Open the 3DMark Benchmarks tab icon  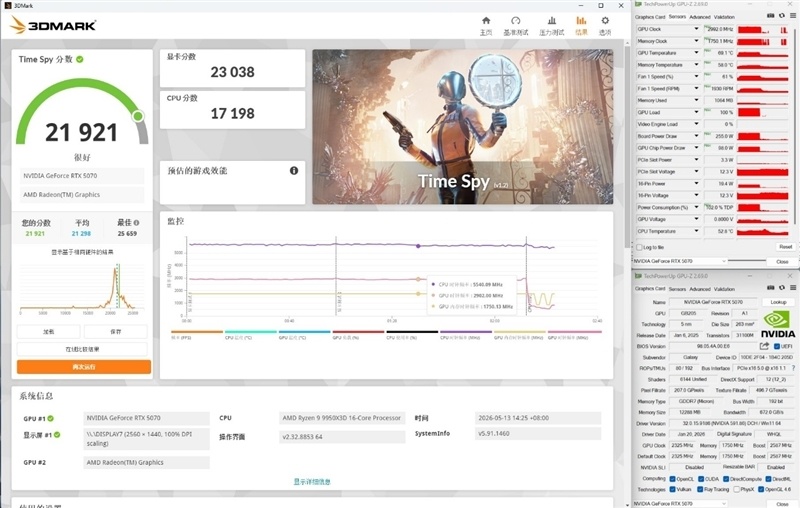tap(516, 21)
